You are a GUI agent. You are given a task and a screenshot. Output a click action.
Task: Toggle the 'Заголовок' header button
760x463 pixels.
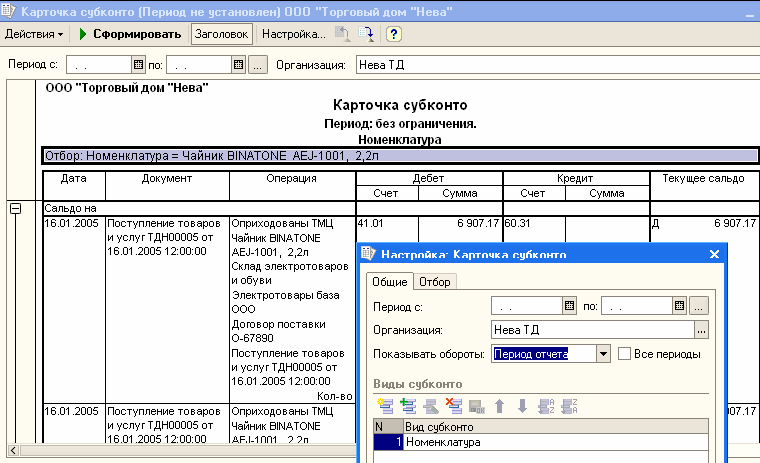tap(221, 33)
